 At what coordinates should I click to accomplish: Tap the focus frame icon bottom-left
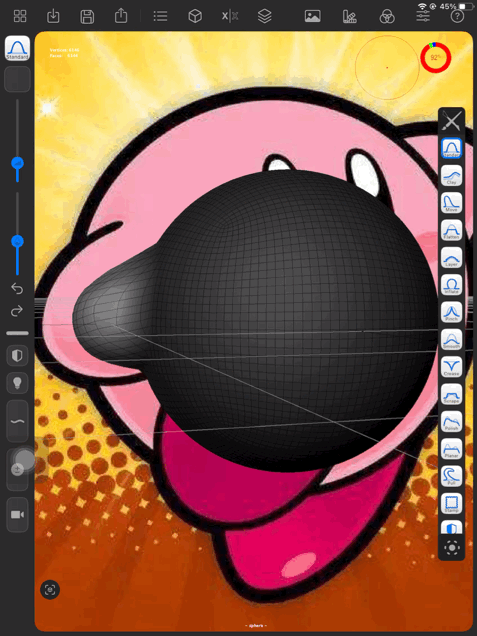(x=50, y=589)
